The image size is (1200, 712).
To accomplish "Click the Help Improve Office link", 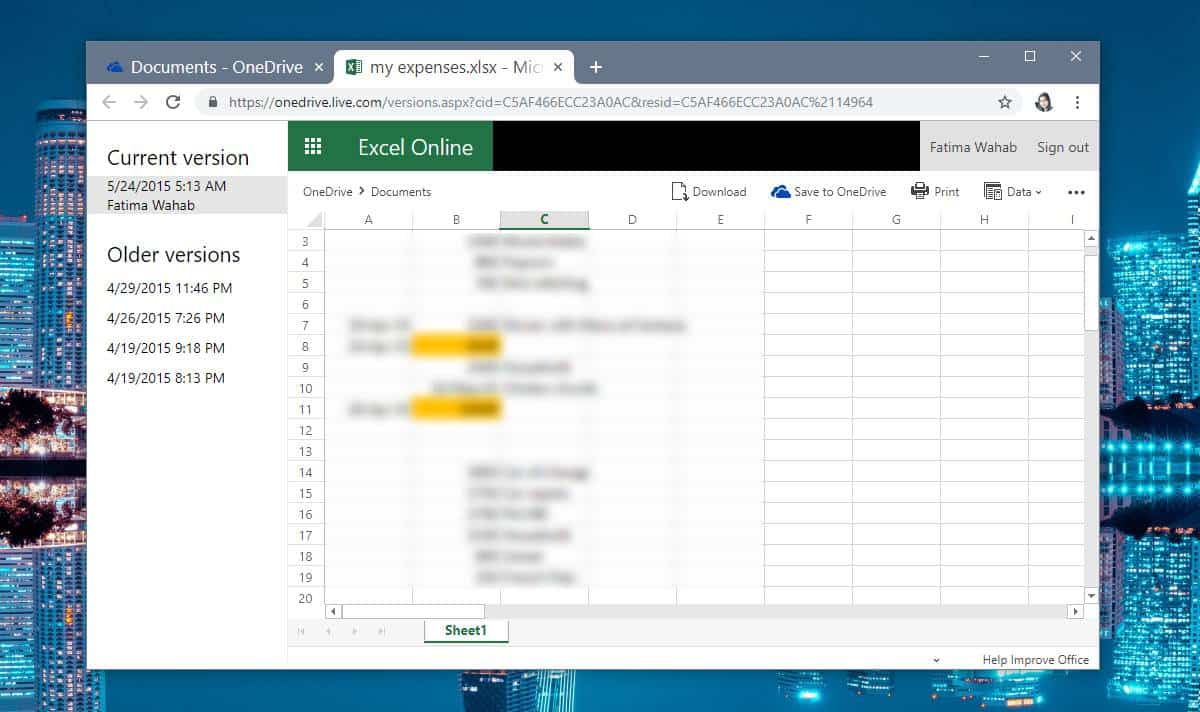I will coord(1036,660).
